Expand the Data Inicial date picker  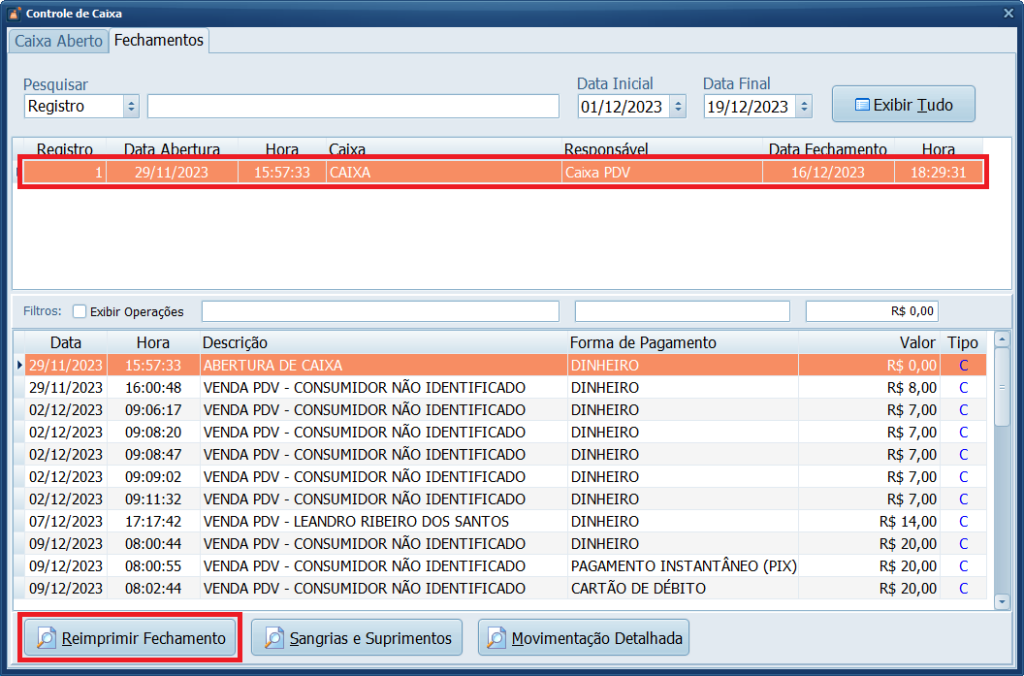677,106
